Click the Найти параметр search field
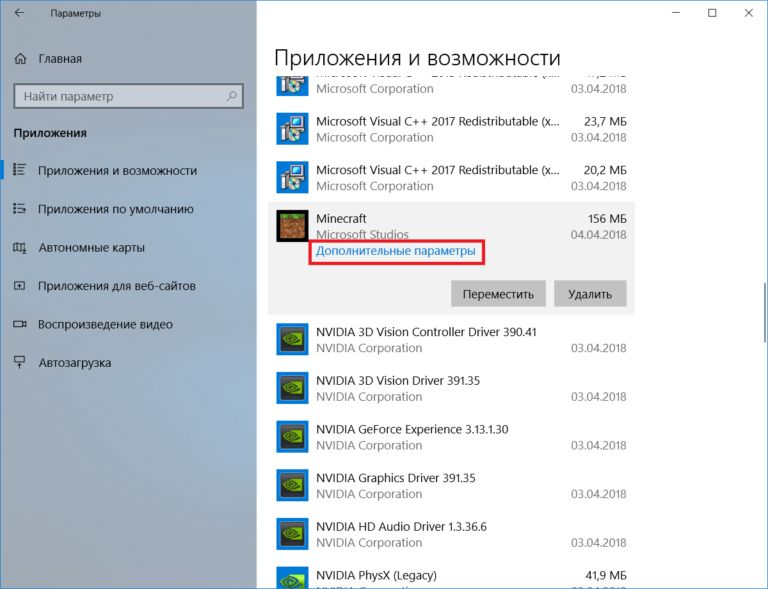The height and width of the screenshot is (589, 768). pos(128,96)
